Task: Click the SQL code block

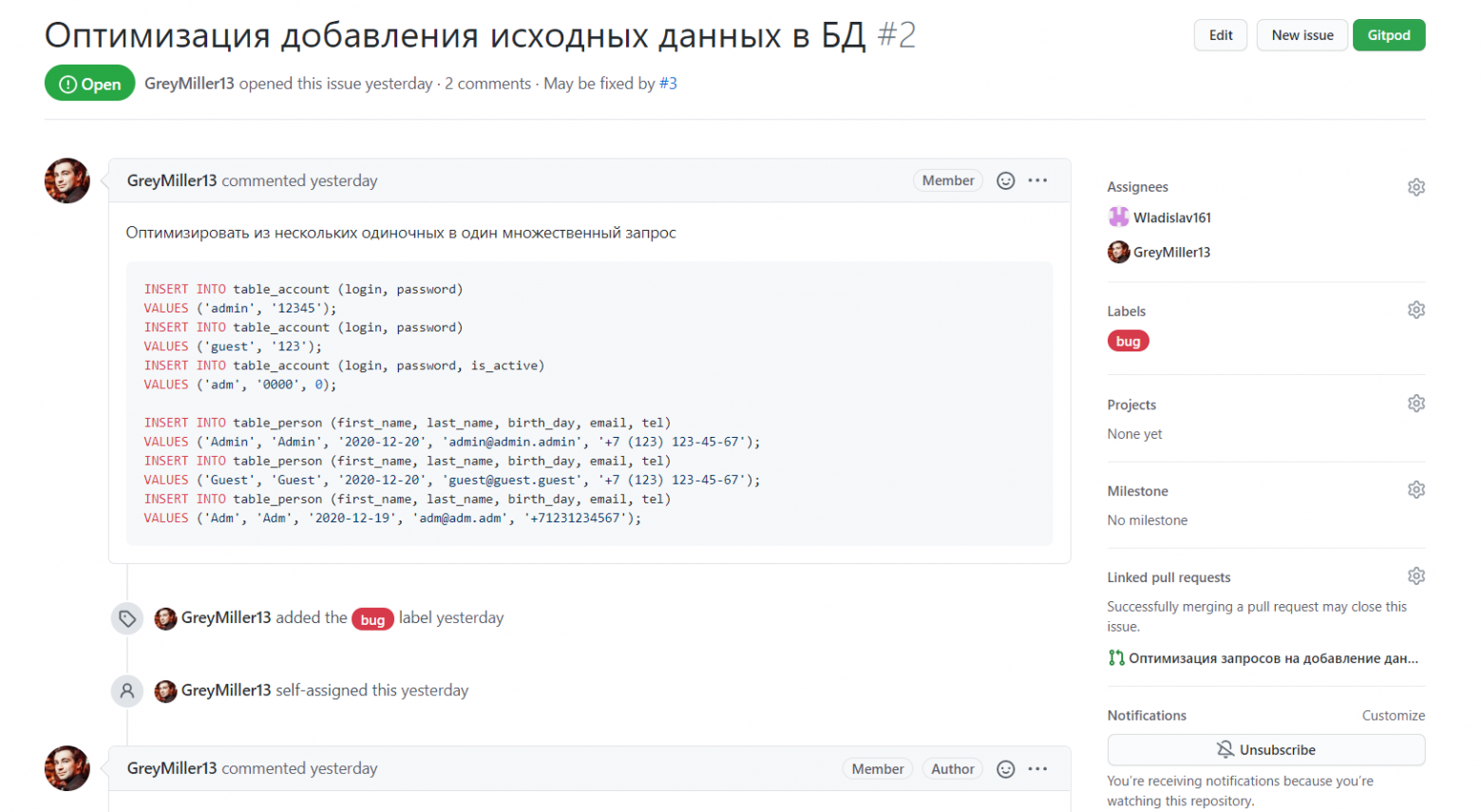Action: pyautogui.click(x=589, y=404)
